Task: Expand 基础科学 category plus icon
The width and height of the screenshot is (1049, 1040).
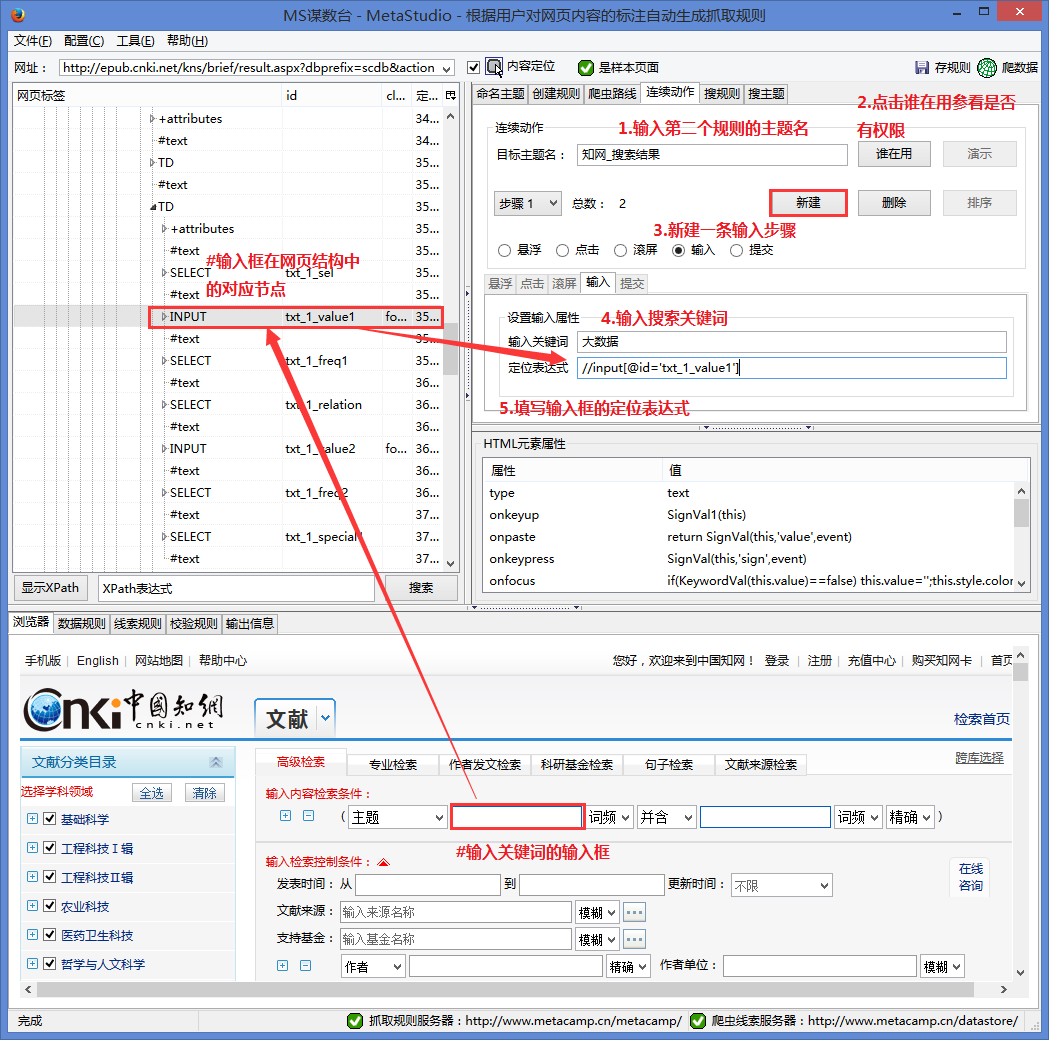Action: pos(32,819)
